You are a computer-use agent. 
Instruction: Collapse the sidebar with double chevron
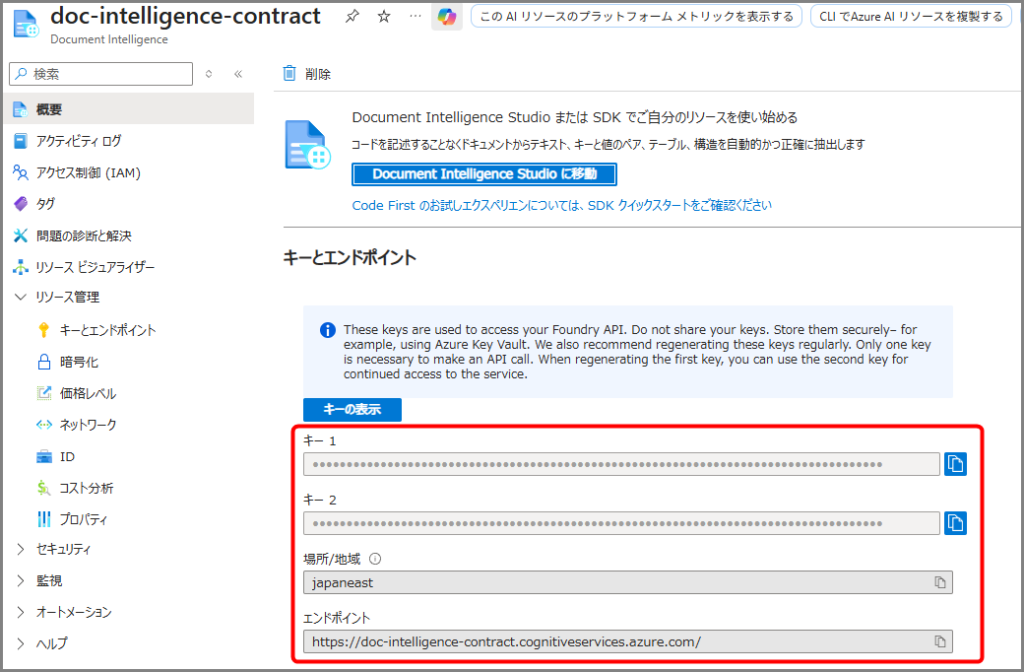tap(238, 74)
